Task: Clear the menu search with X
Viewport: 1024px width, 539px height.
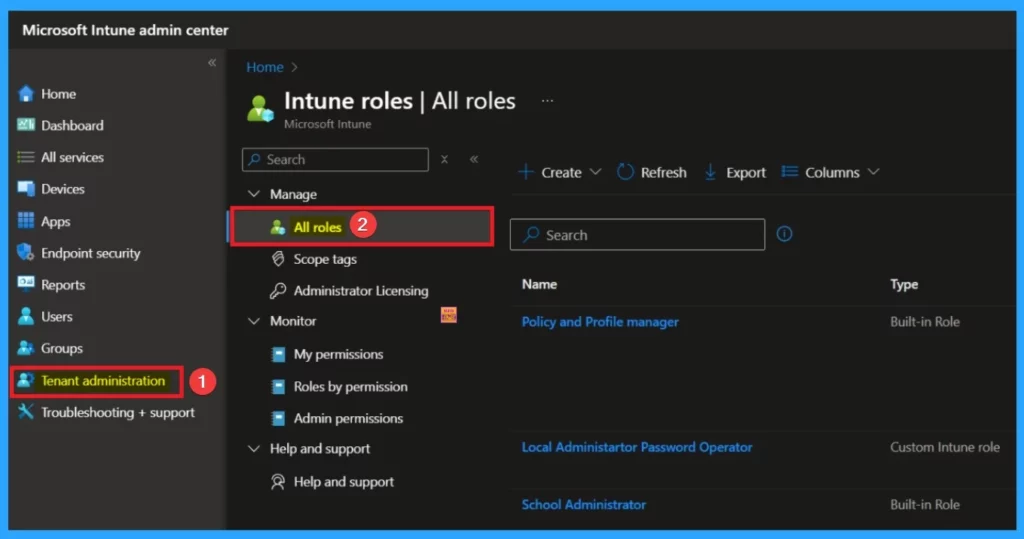Action: [x=444, y=159]
